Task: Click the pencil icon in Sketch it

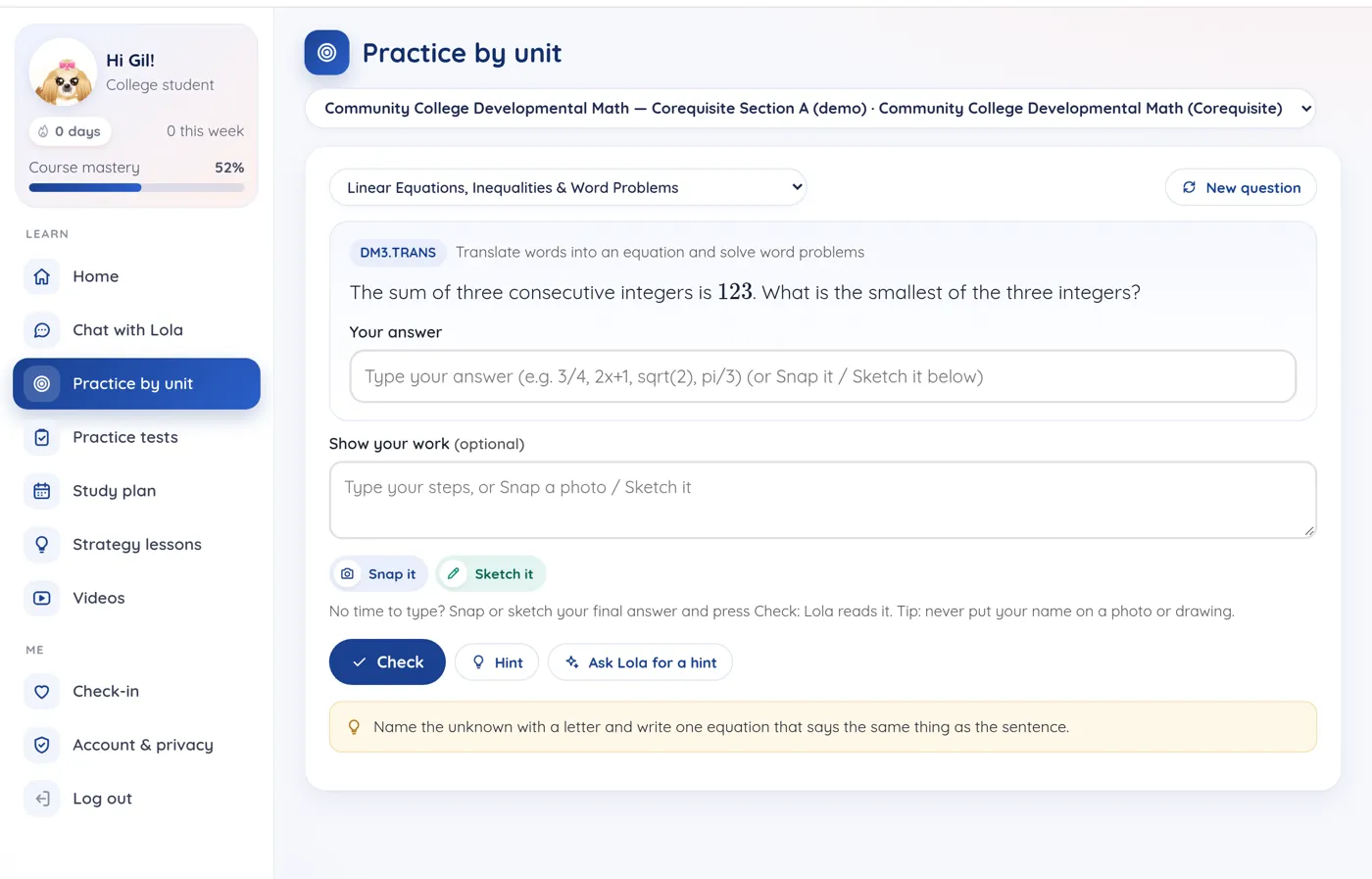Action: tap(454, 574)
